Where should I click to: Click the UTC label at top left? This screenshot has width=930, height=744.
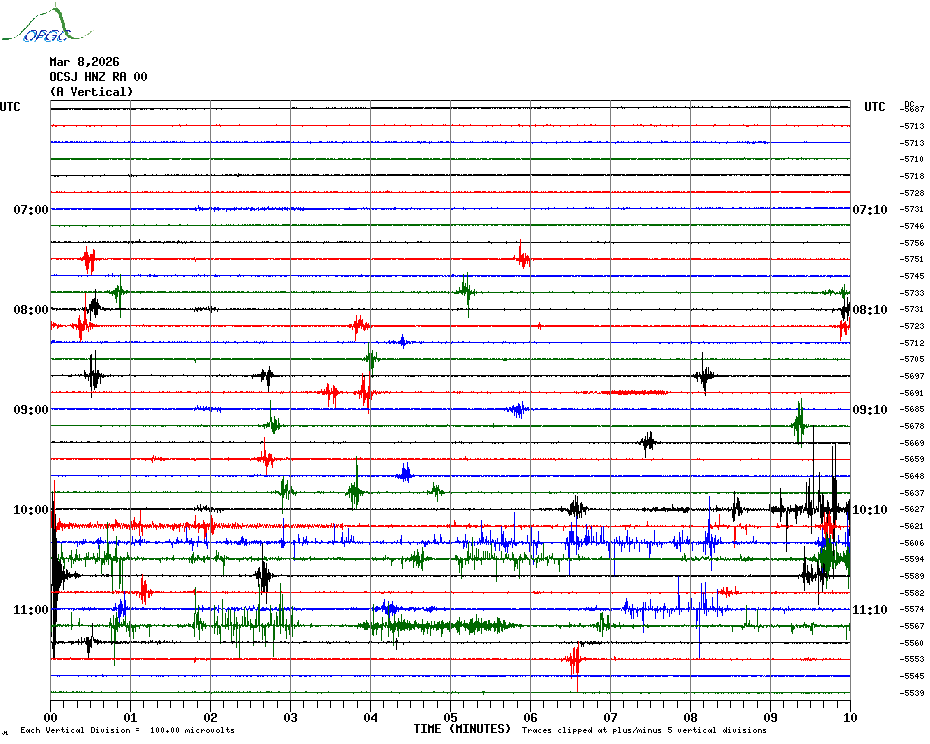pyautogui.click(x=10, y=107)
